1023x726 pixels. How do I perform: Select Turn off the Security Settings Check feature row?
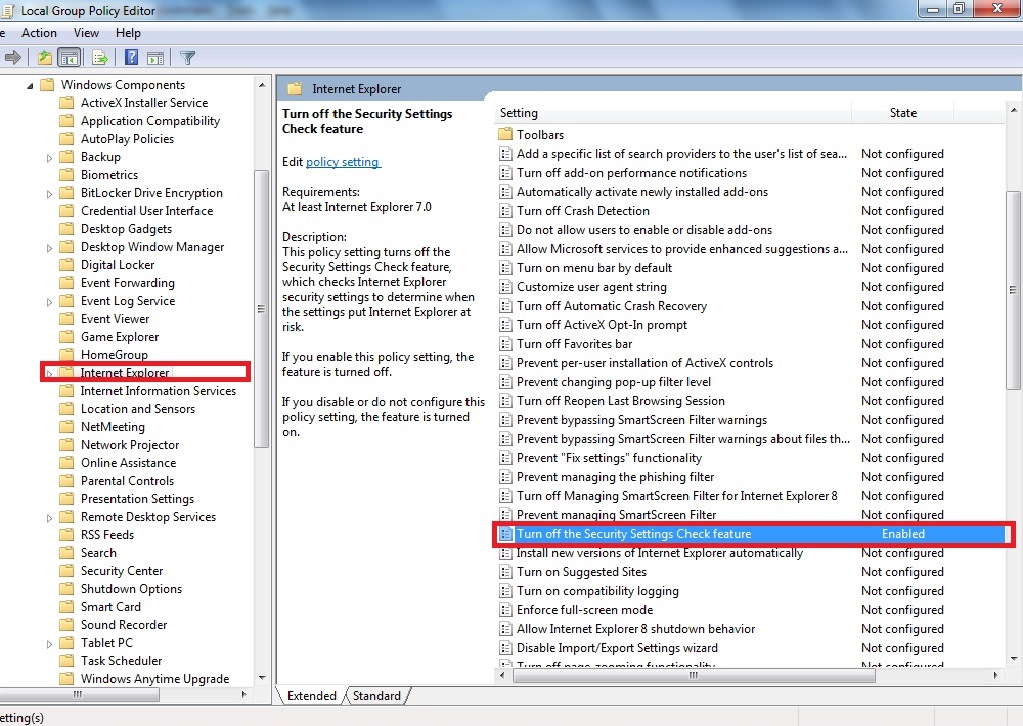coord(750,534)
